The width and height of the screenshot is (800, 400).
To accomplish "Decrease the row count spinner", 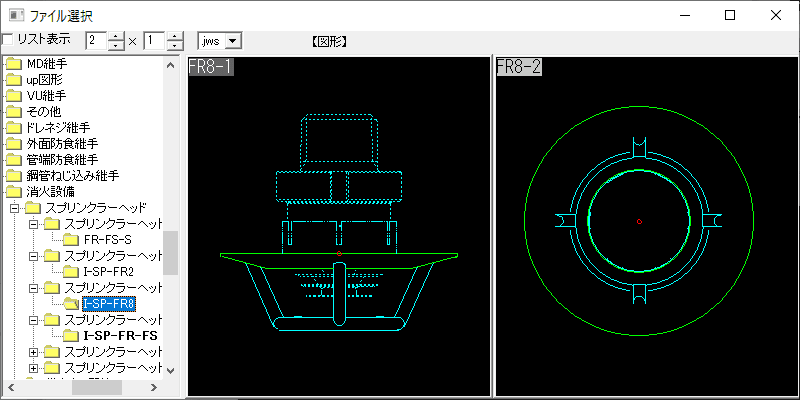I will click(x=175, y=46).
